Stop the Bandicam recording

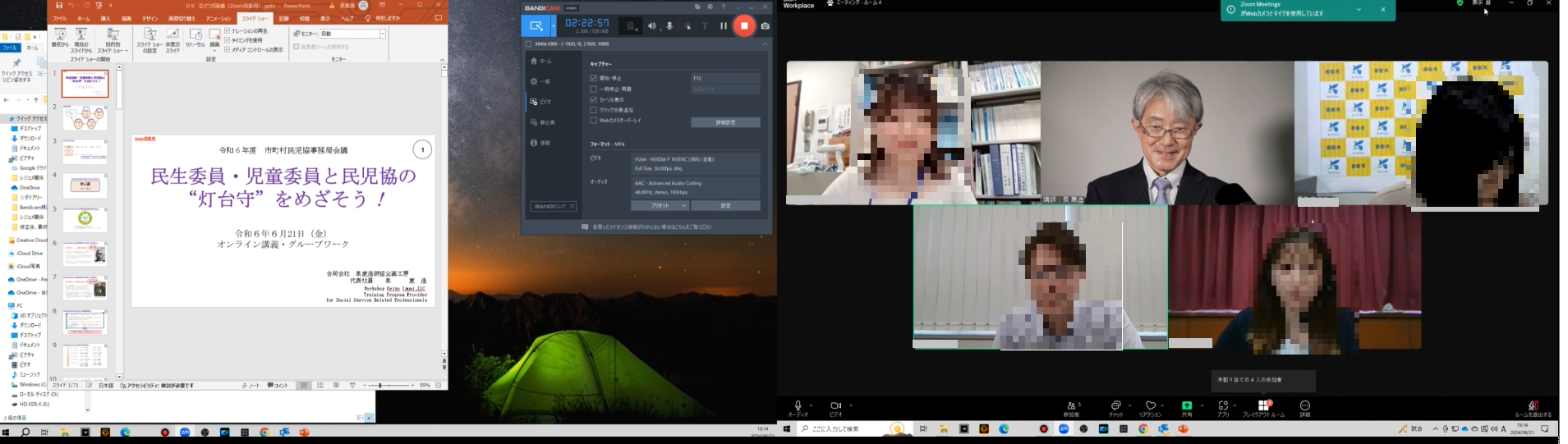pos(744,26)
